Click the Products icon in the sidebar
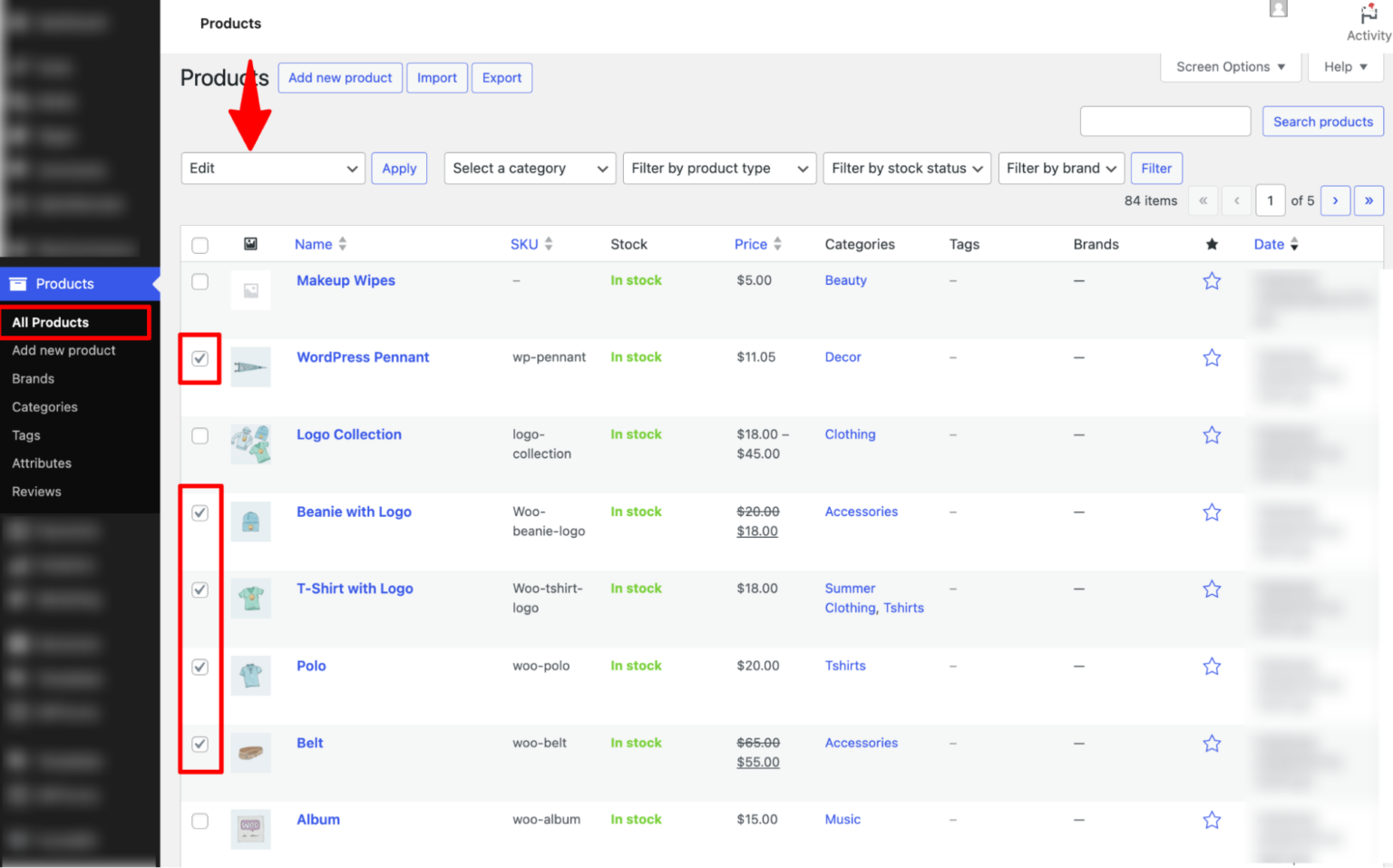 click(18, 284)
